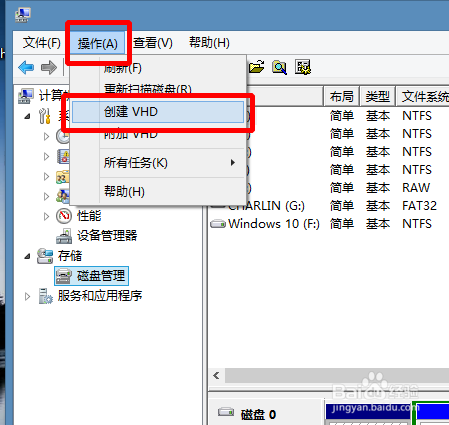Click the properties settings toolbar icon
The width and height of the screenshot is (449, 425).
tap(303, 67)
